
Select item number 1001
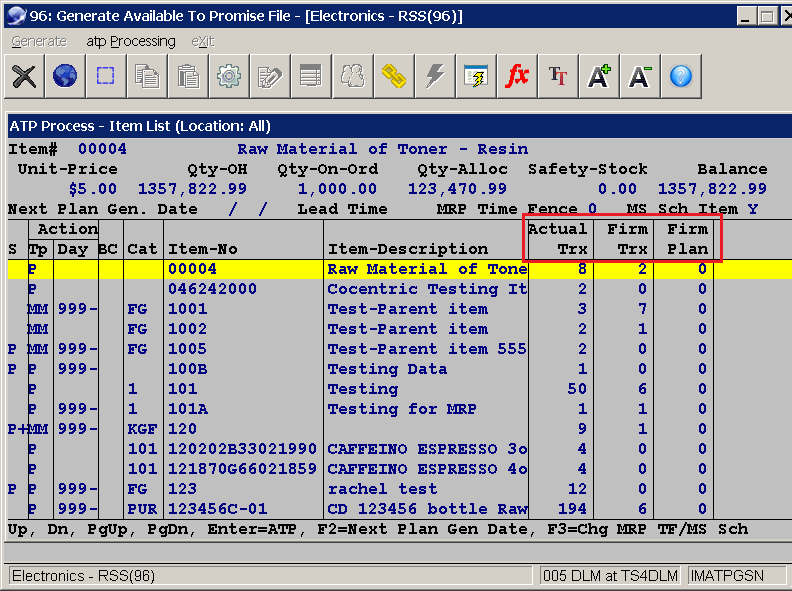coord(187,309)
